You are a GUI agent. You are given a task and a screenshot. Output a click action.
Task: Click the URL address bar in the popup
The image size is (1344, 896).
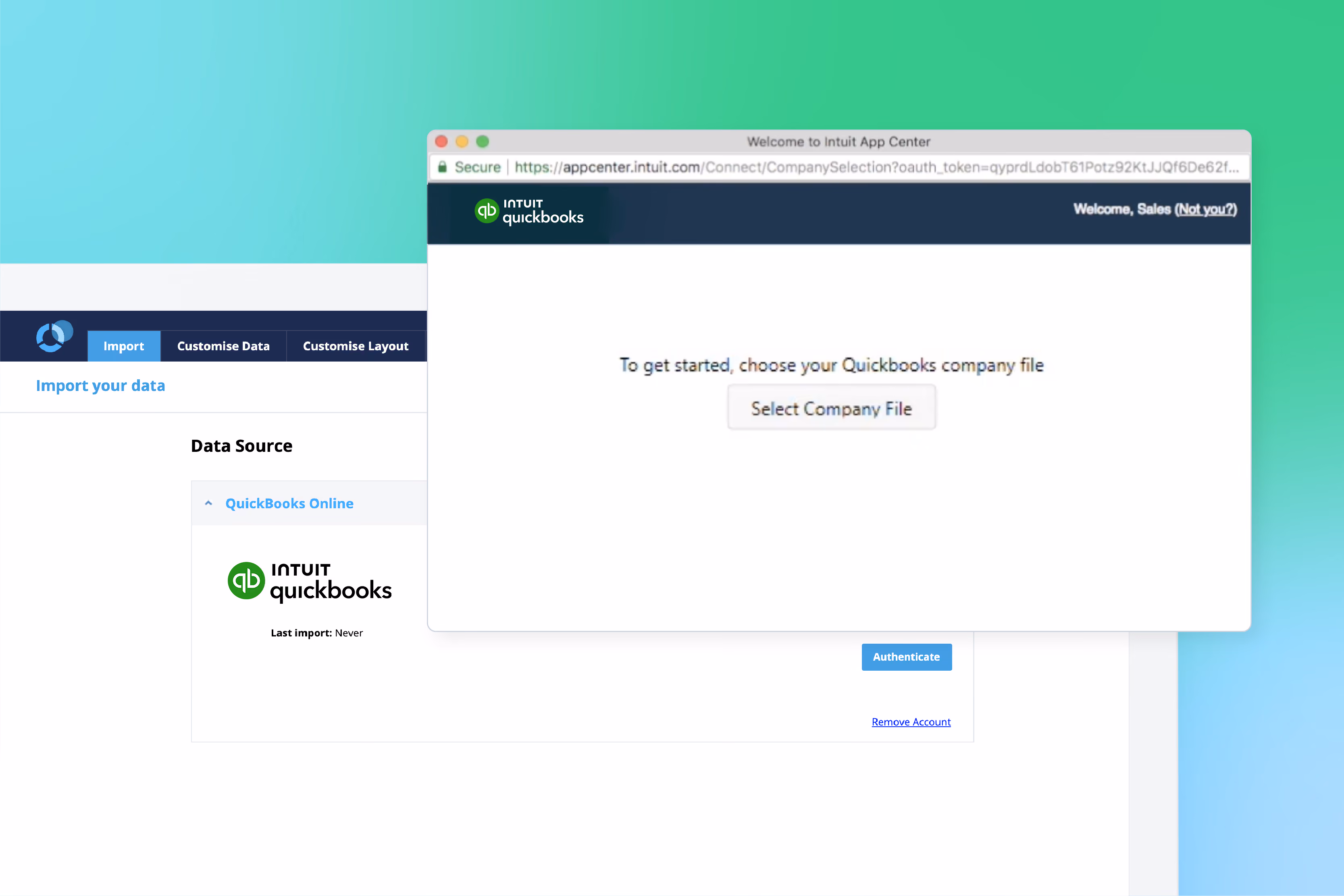click(x=839, y=167)
